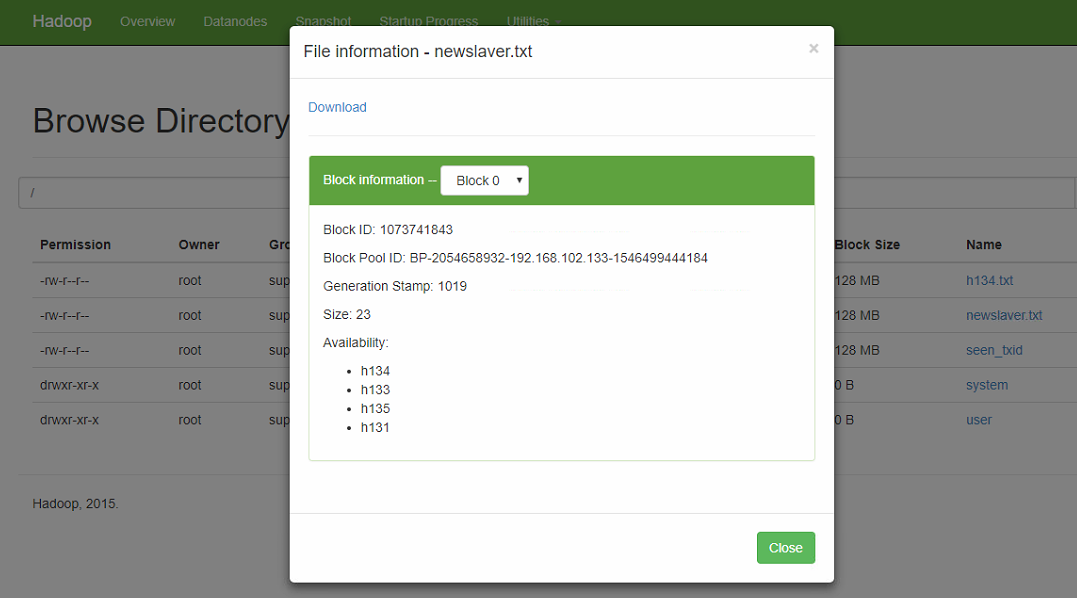Click the h135 availability entry
Image resolution: width=1077 pixels, height=598 pixels.
375,409
